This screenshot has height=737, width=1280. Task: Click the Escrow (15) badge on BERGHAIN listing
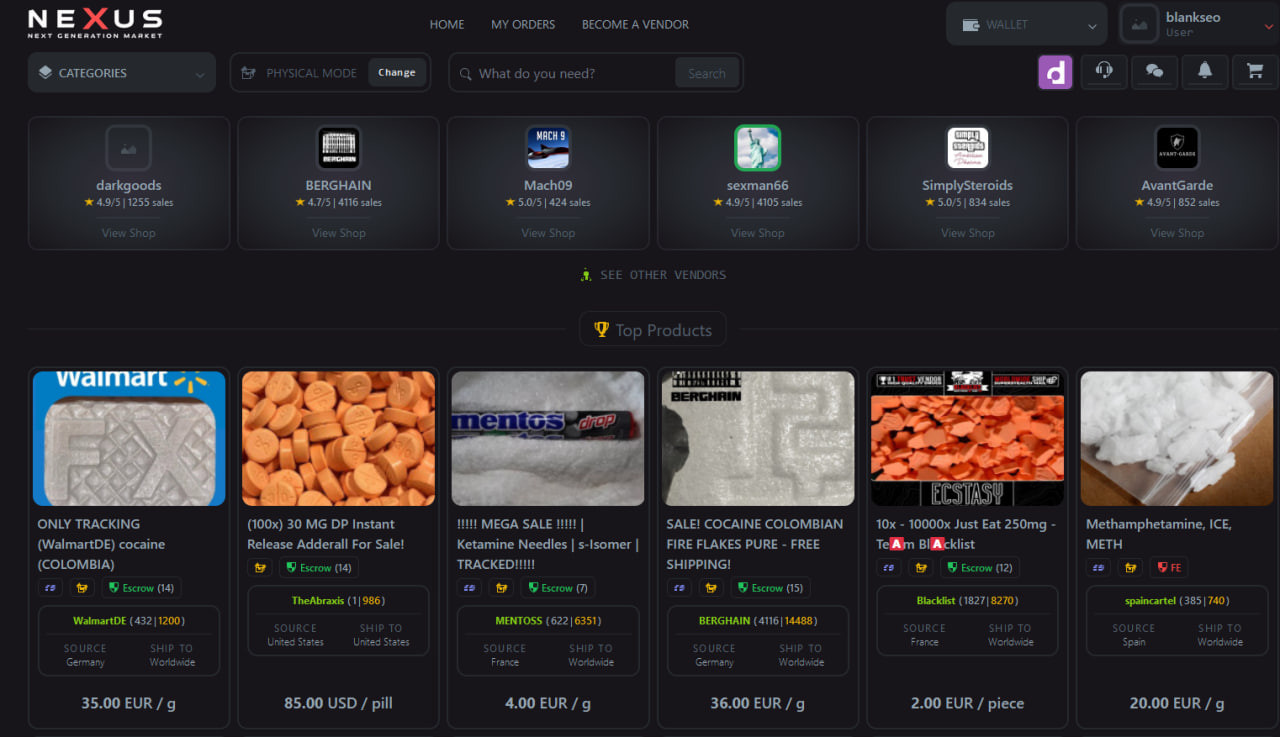click(x=770, y=588)
